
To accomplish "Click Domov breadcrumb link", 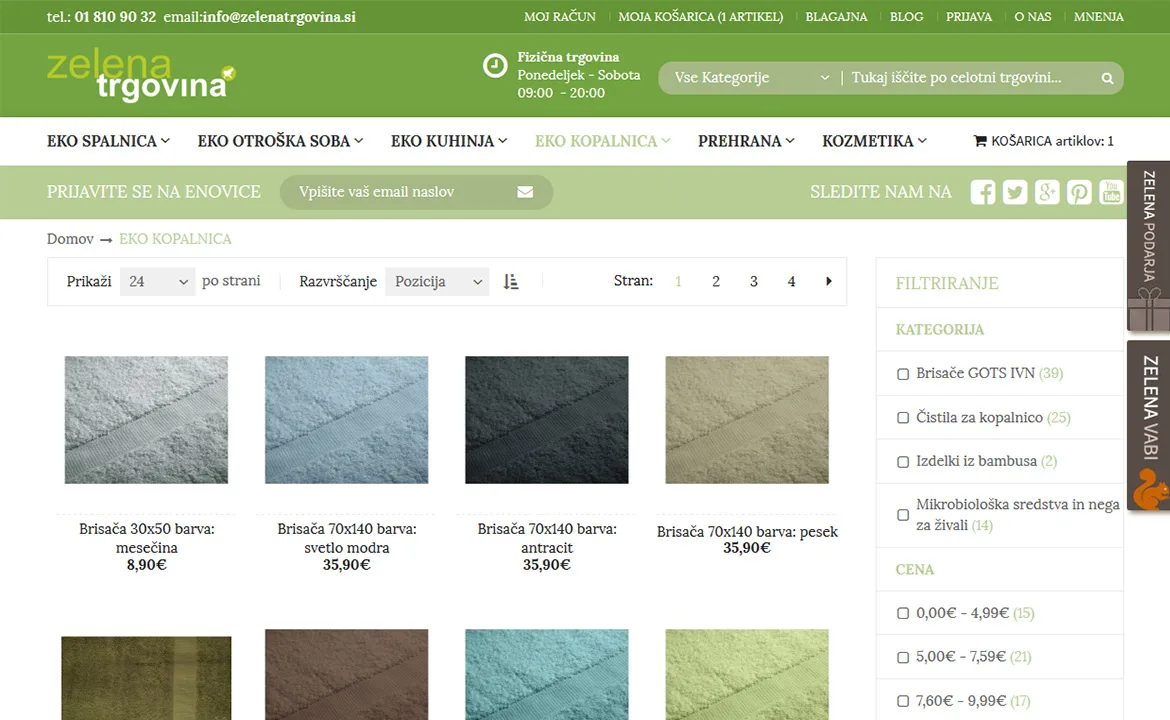I will [x=70, y=239].
